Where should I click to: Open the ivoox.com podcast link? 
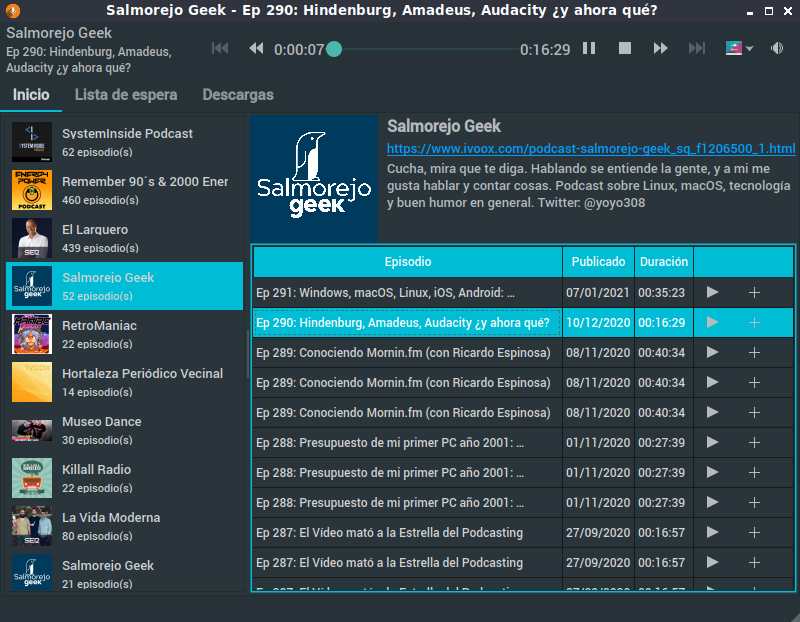point(591,148)
